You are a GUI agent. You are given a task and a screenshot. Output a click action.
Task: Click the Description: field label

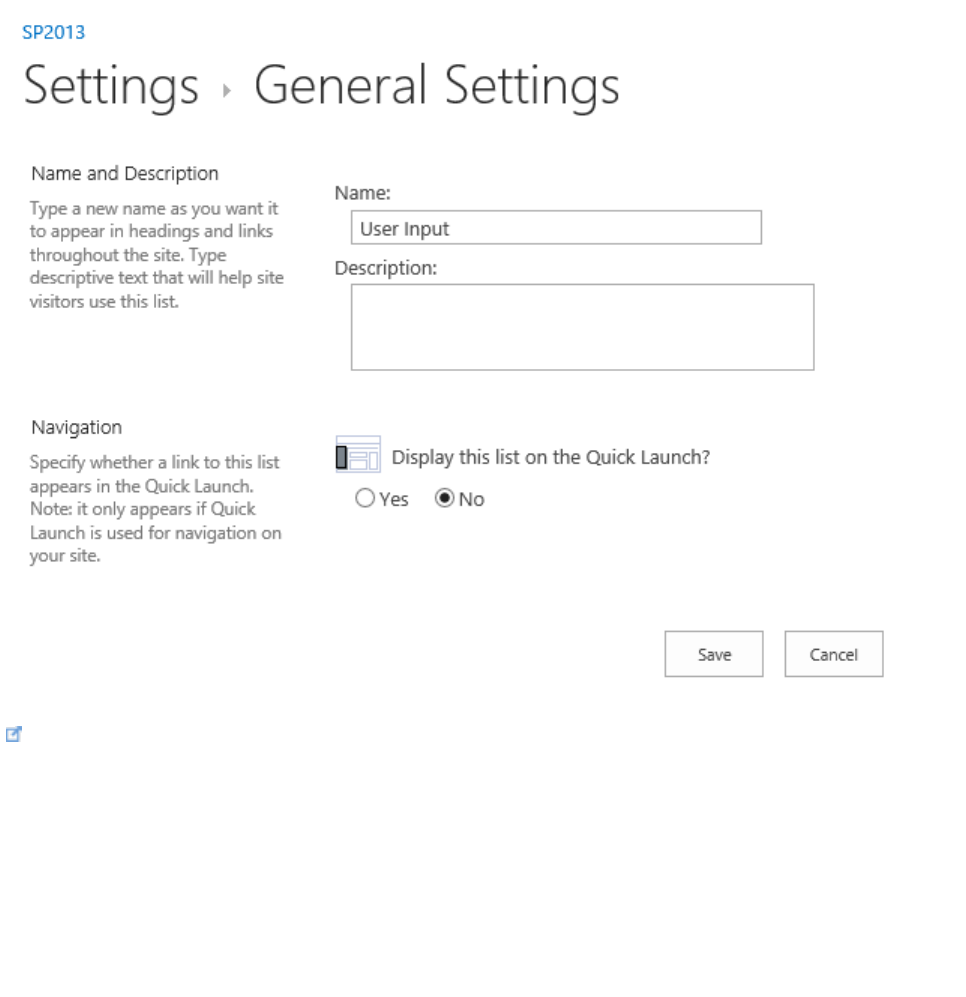(386, 268)
